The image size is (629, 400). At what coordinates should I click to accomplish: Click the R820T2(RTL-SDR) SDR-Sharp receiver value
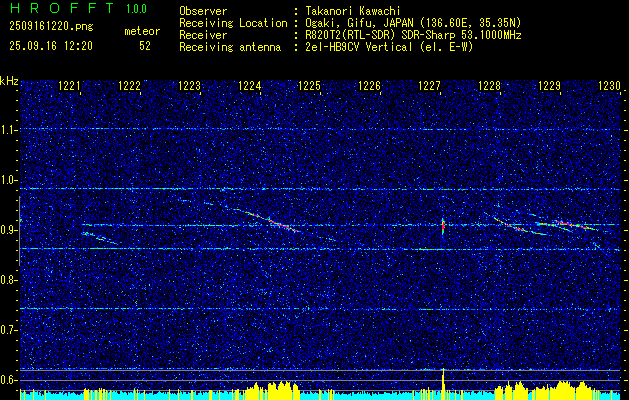(413, 35)
